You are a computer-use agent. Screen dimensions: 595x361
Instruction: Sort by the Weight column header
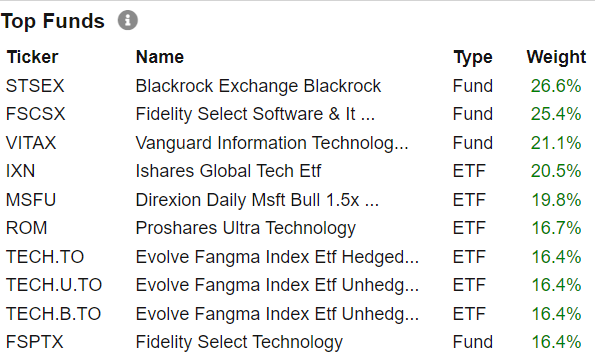(x=556, y=57)
